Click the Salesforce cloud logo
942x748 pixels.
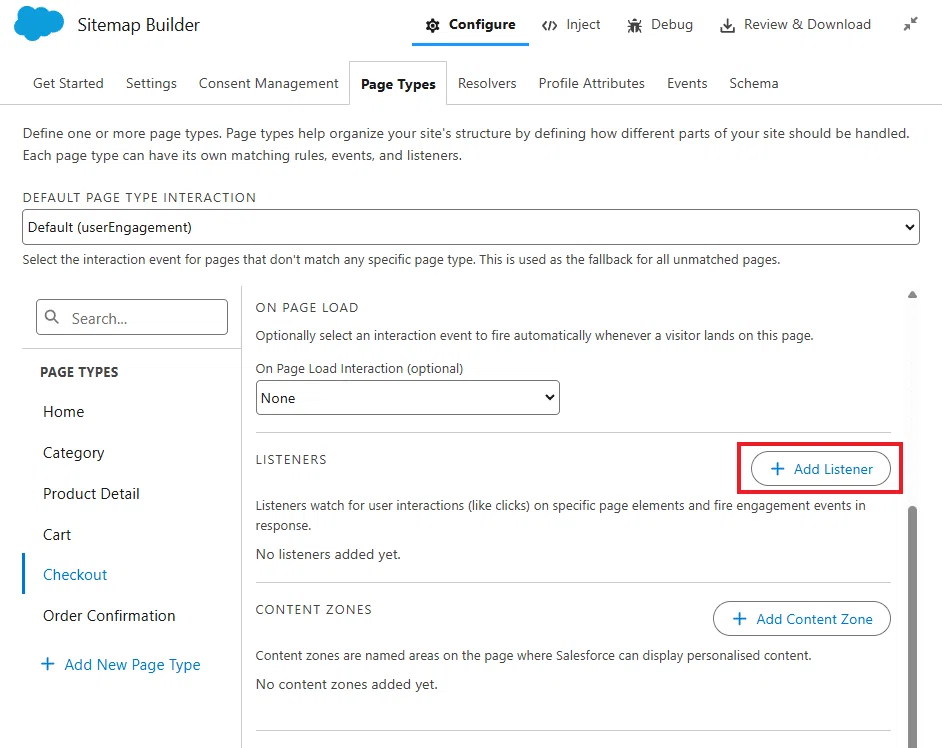tap(38, 24)
